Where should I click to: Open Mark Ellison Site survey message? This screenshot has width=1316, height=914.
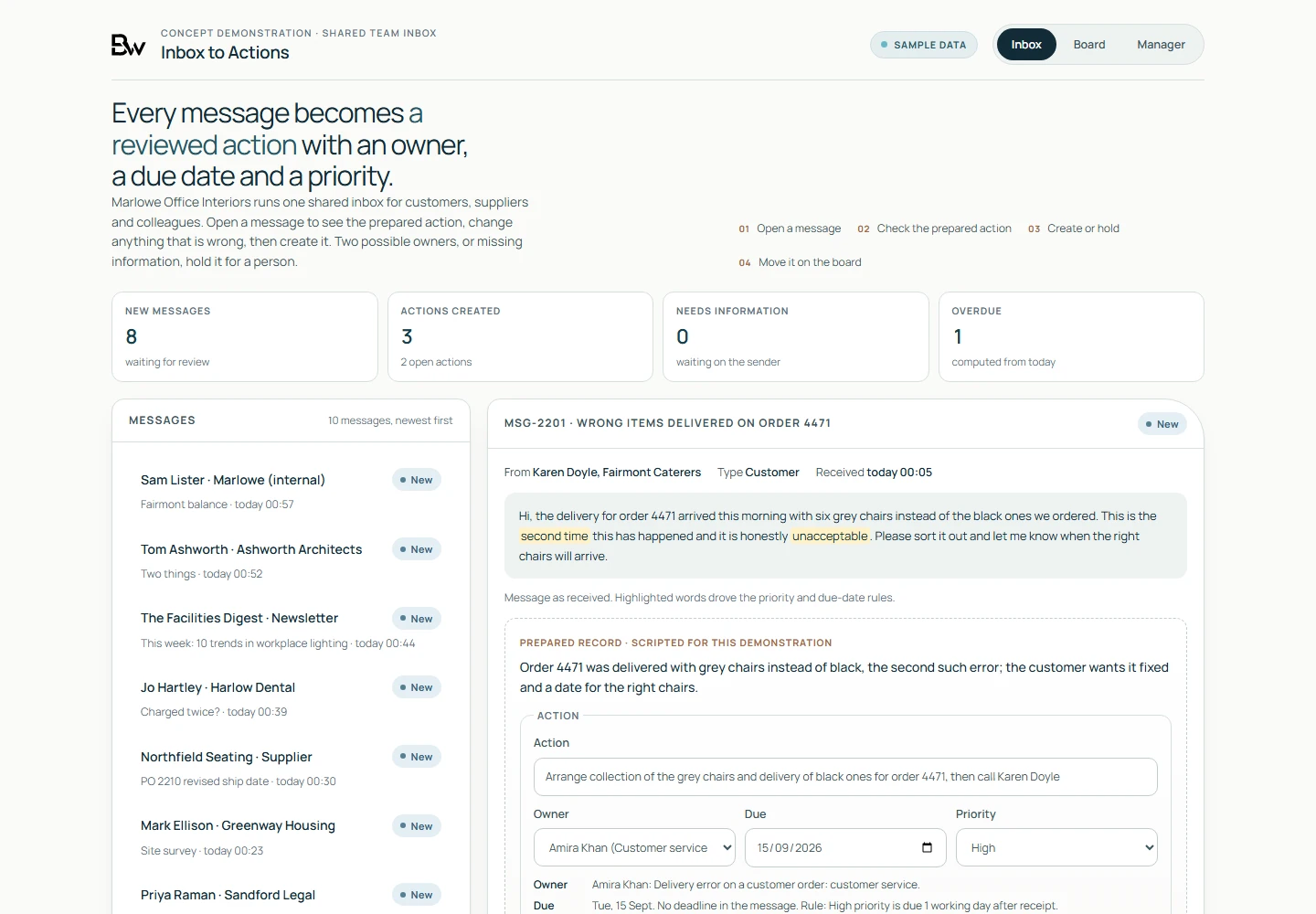(x=291, y=837)
